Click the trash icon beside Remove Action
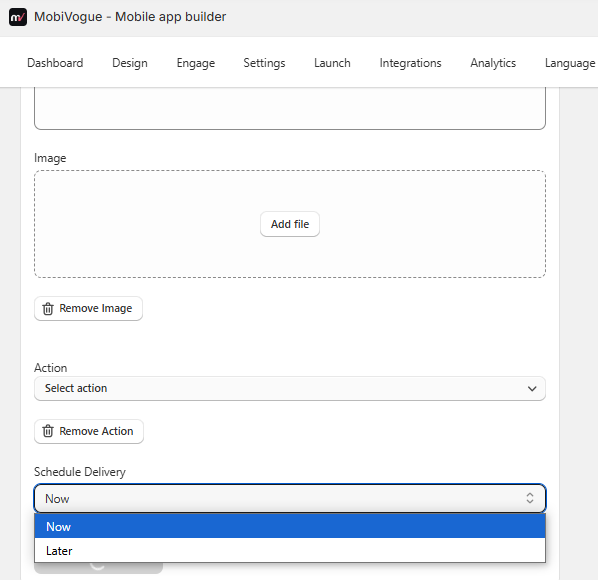This screenshot has width=598, height=580. (x=48, y=431)
